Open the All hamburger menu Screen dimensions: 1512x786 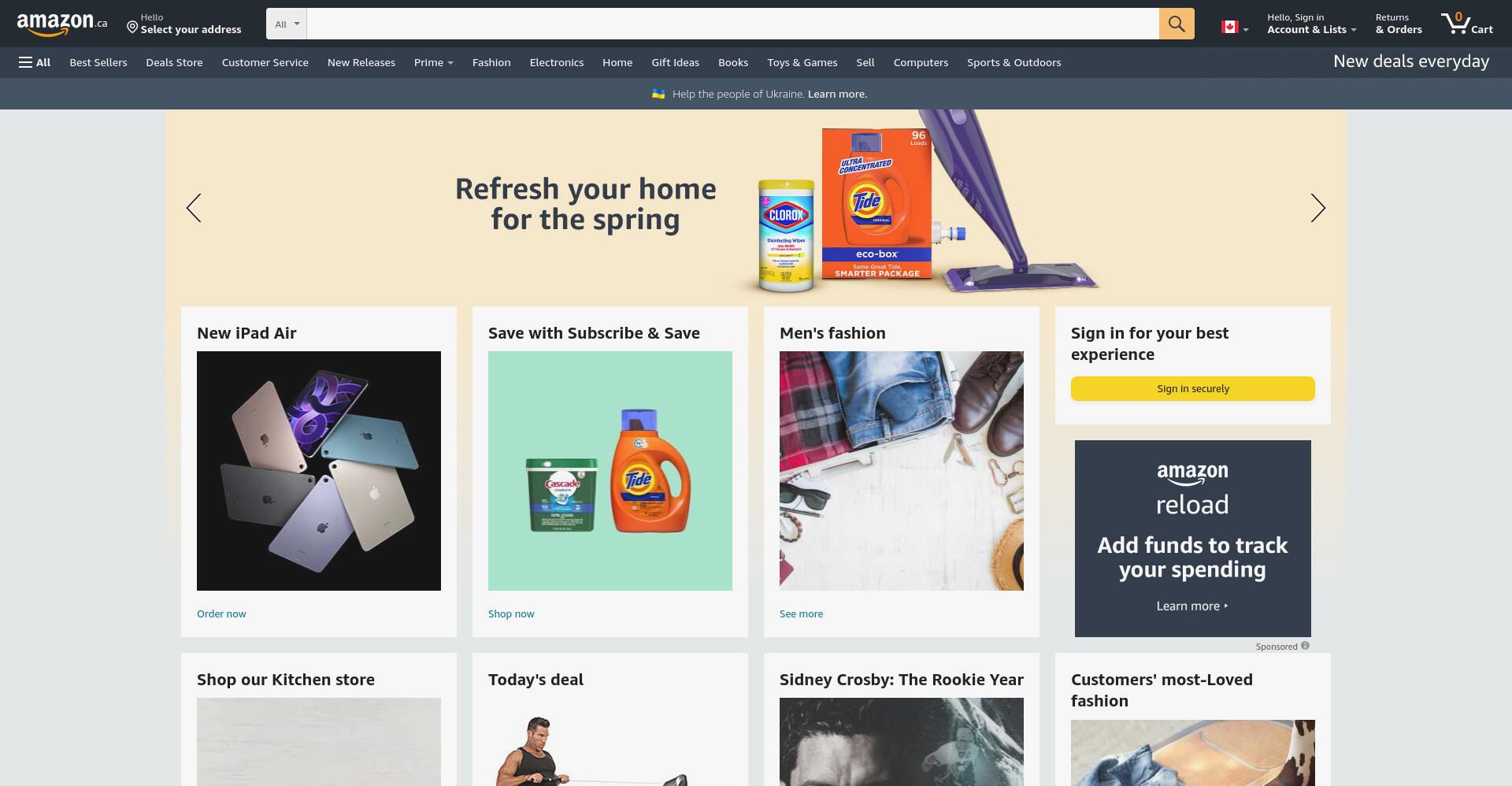tap(35, 62)
